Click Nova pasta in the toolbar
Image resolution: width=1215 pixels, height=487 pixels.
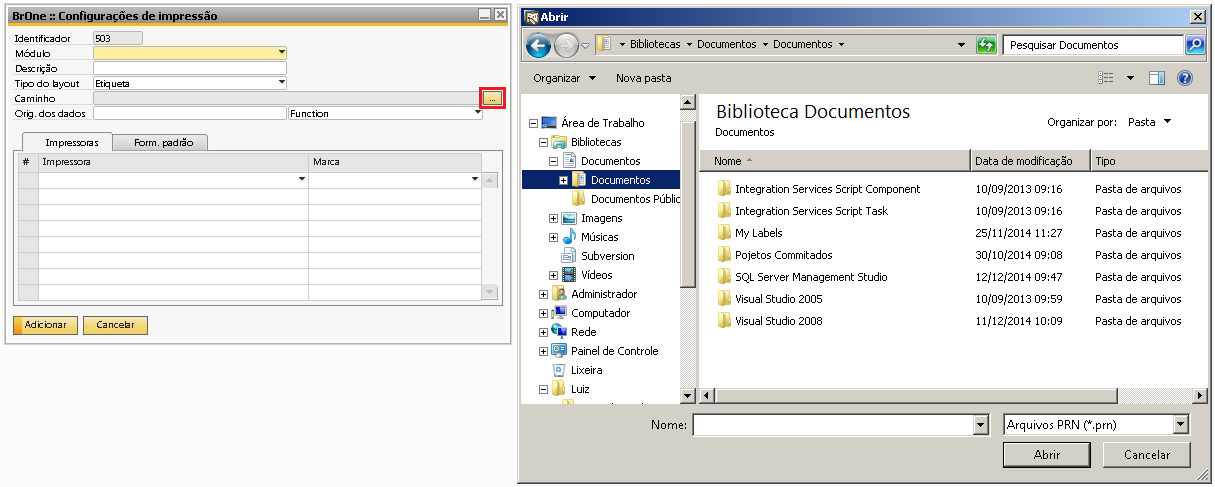[x=644, y=78]
